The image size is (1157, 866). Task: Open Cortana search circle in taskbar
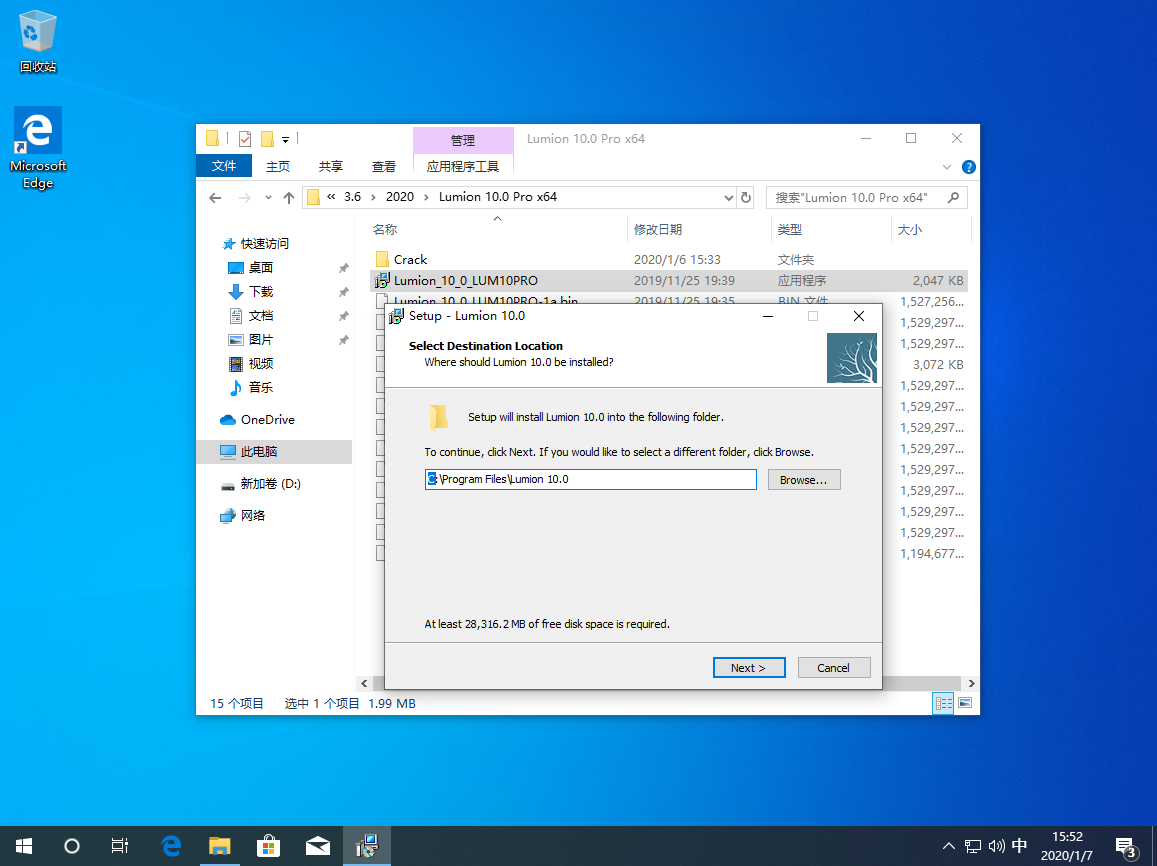72,846
